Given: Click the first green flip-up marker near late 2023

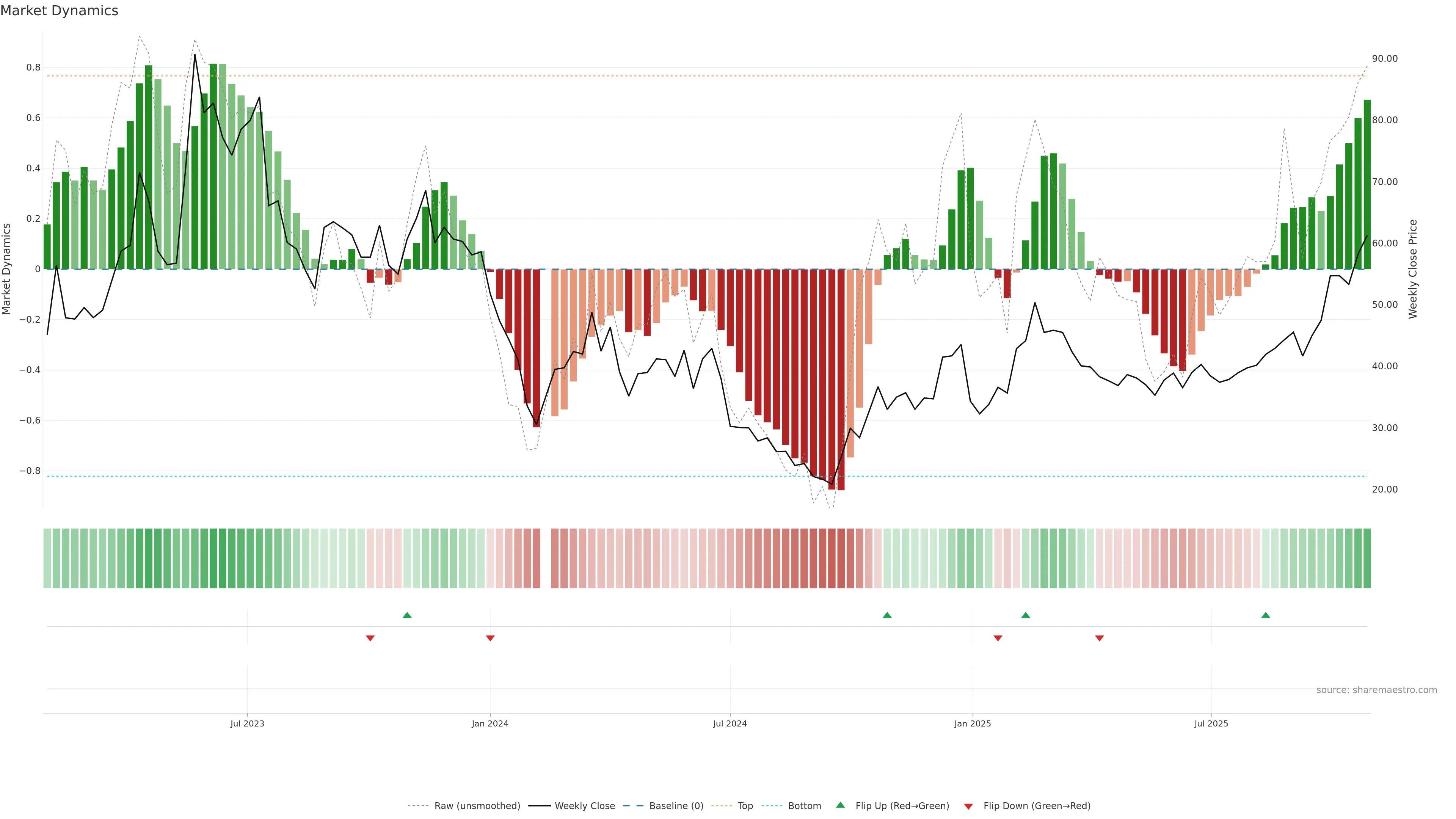Looking at the screenshot, I should pos(407,615).
